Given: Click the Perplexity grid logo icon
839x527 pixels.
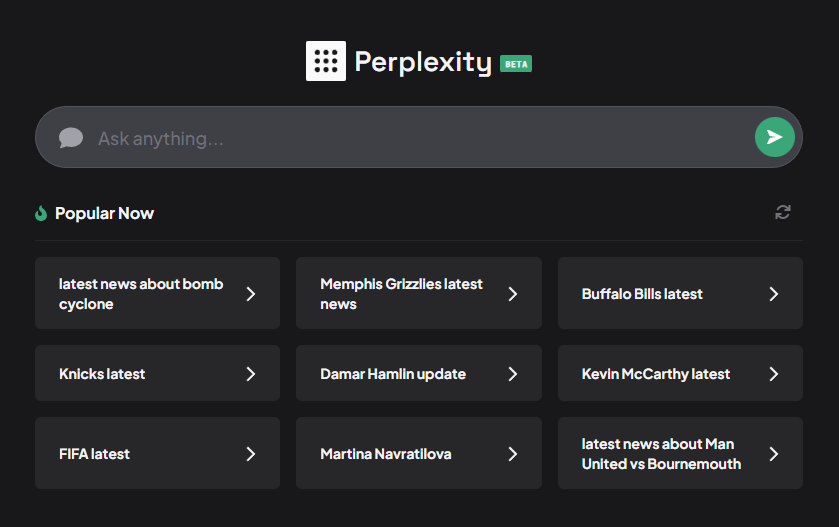Looking at the screenshot, I should (325, 61).
